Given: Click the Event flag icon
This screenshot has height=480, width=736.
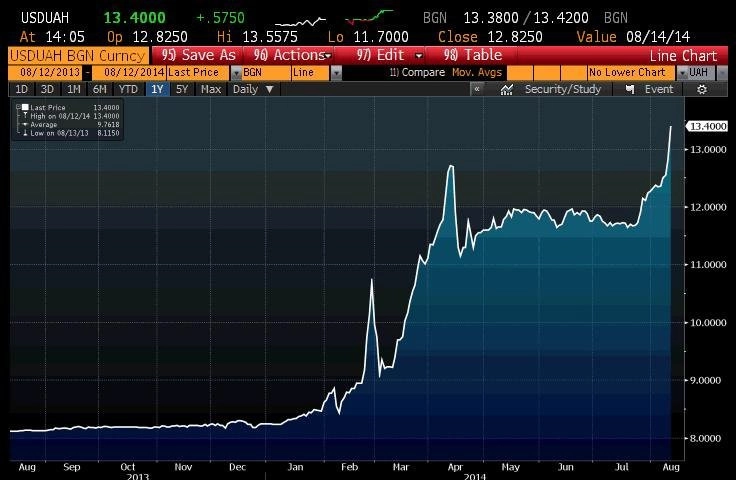Looking at the screenshot, I should (632, 89).
